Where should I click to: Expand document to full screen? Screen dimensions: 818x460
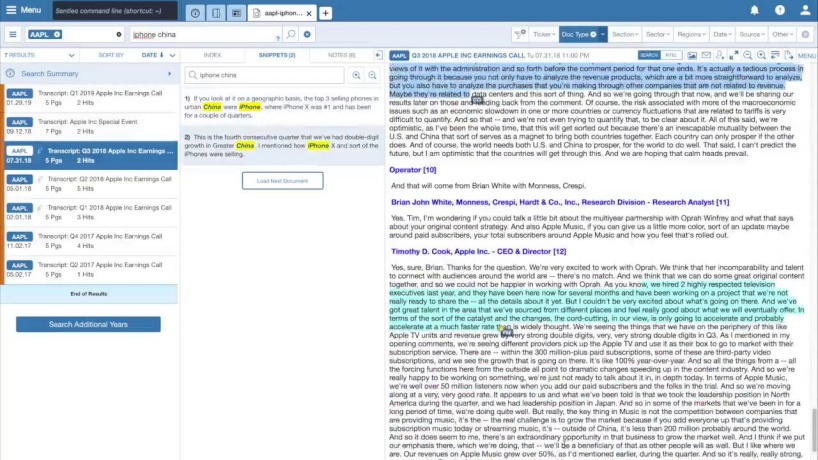tap(733, 55)
